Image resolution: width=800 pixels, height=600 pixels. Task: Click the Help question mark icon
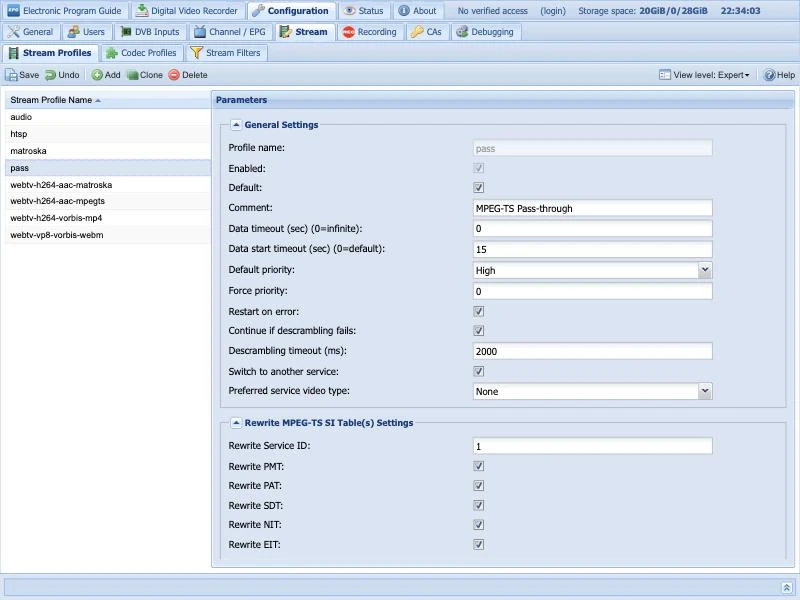click(x=769, y=75)
